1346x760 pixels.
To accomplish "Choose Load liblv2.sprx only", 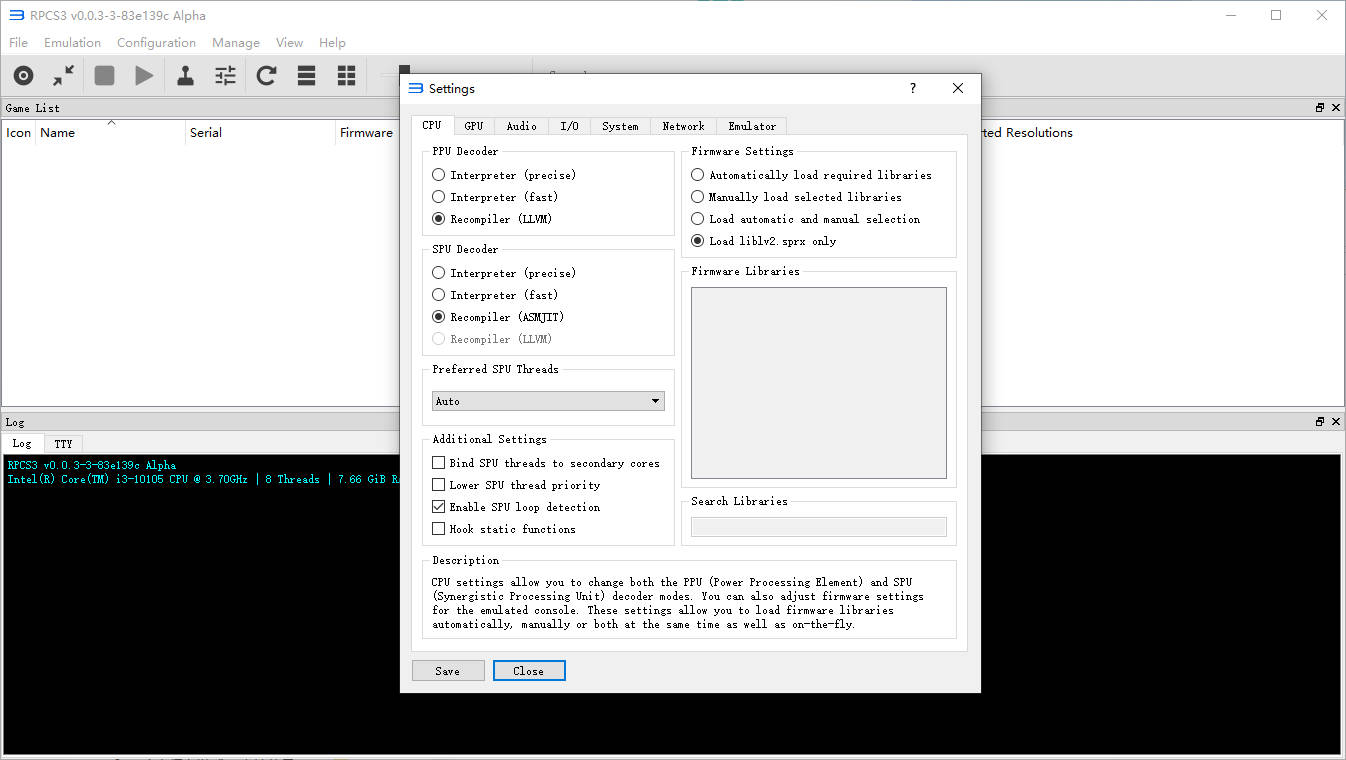I will [764, 241].
